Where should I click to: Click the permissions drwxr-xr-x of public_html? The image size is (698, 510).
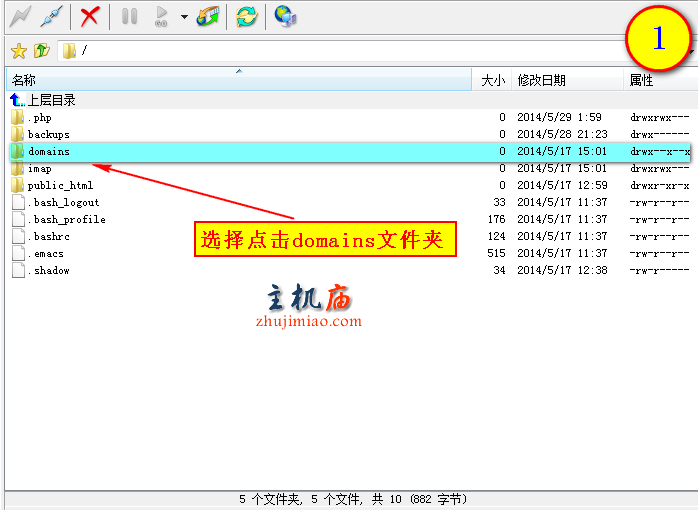pos(660,185)
